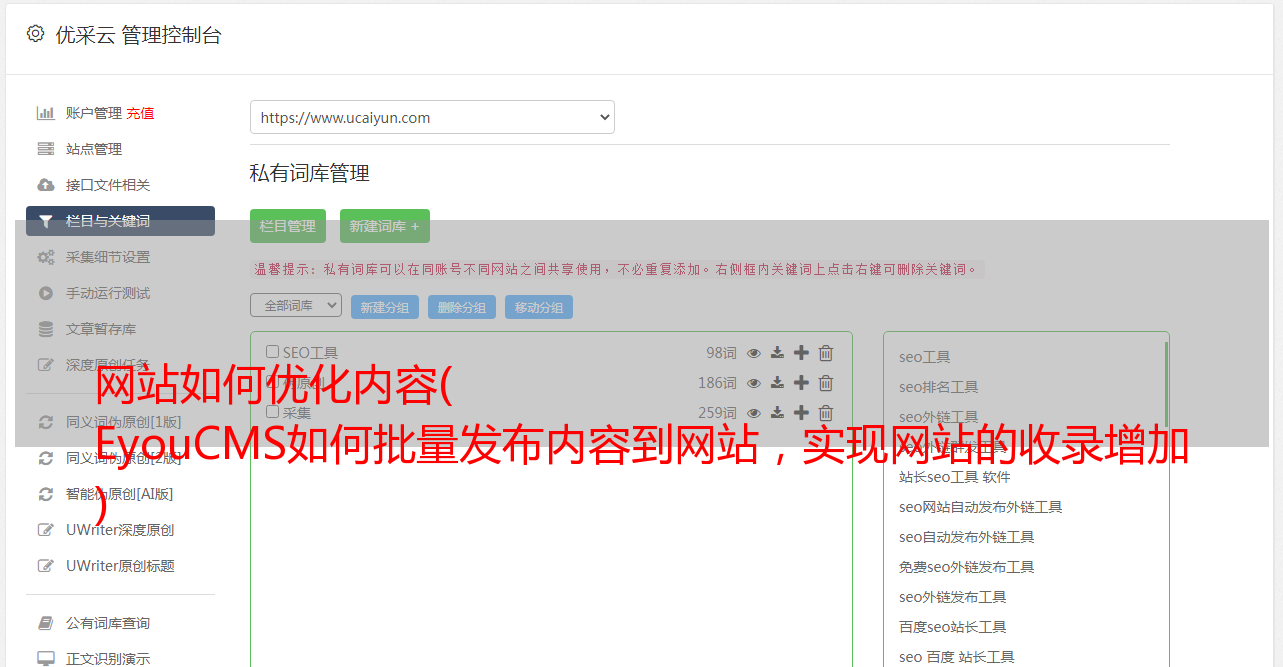Open 账户管理 in the sidebar
The height and width of the screenshot is (667, 1283).
pyautogui.click(x=94, y=113)
